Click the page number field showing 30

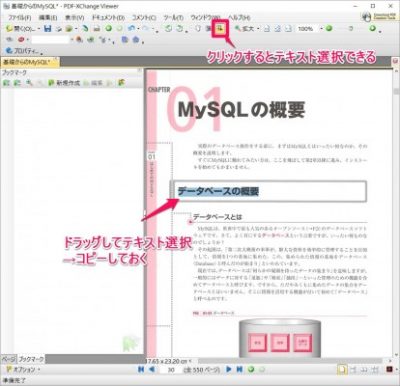tap(171, 370)
